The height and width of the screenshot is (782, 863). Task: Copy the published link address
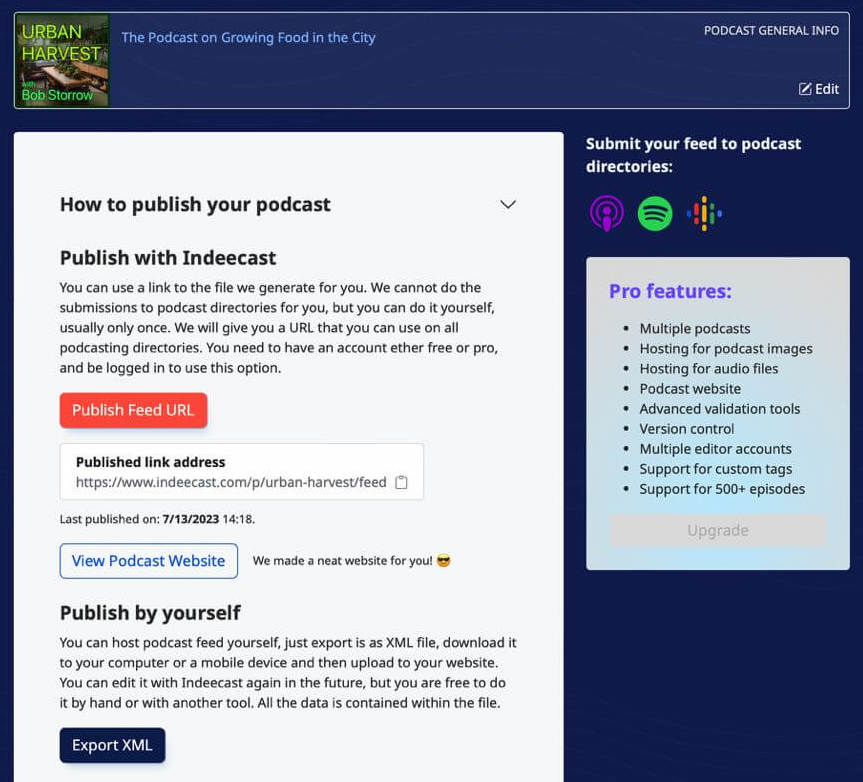tap(401, 481)
